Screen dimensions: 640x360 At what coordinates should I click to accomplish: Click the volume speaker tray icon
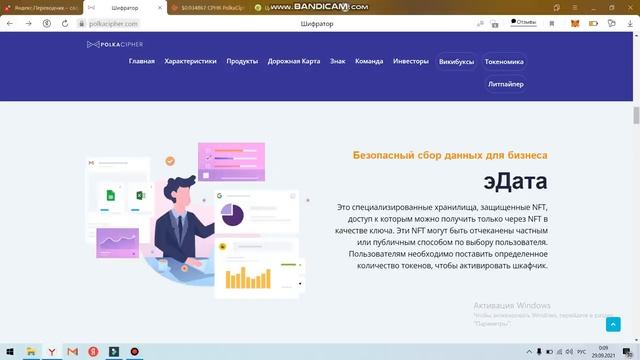click(x=569, y=352)
